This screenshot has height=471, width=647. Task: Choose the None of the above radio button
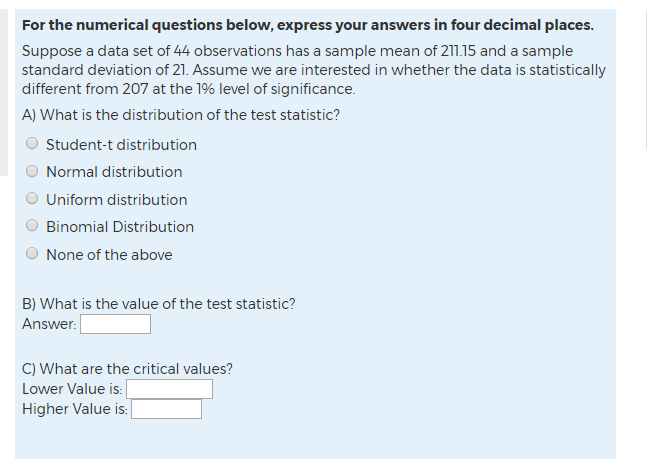[33, 255]
